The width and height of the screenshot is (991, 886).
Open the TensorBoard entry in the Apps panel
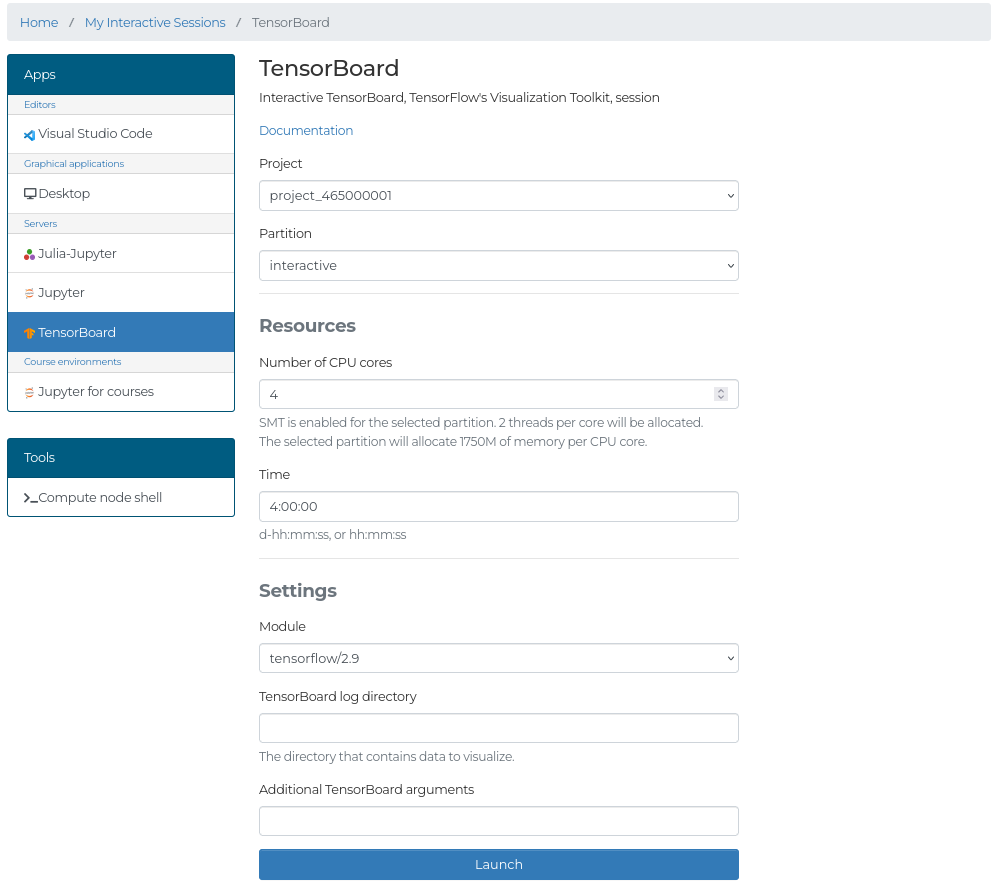(78, 331)
